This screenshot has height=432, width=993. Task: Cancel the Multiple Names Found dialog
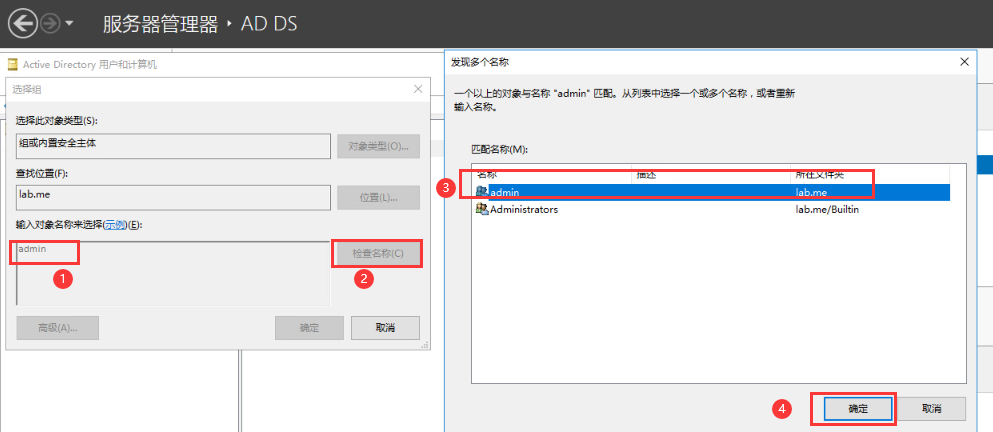[931, 409]
